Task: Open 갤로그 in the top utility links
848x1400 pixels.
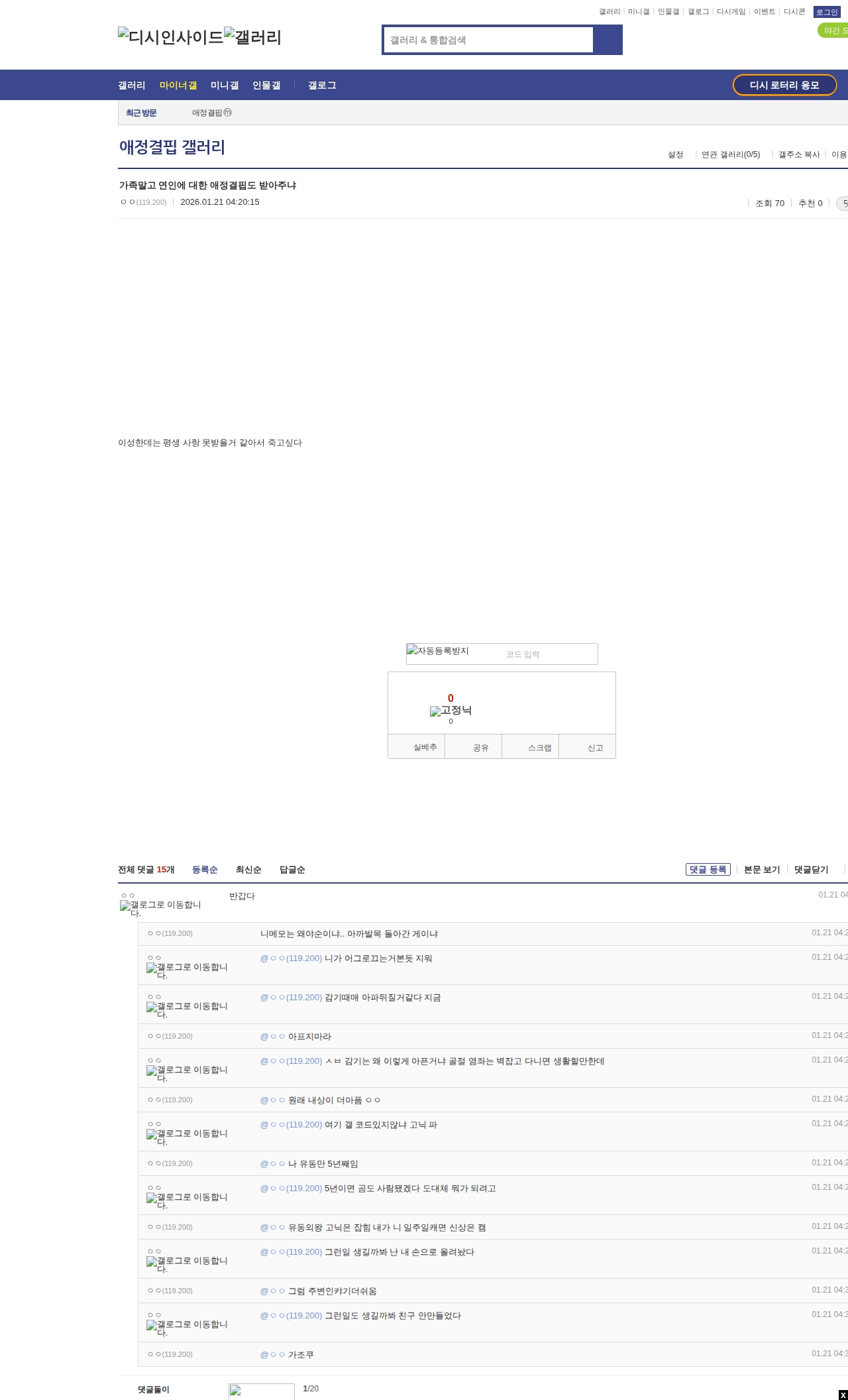Action: pos(698,12)
